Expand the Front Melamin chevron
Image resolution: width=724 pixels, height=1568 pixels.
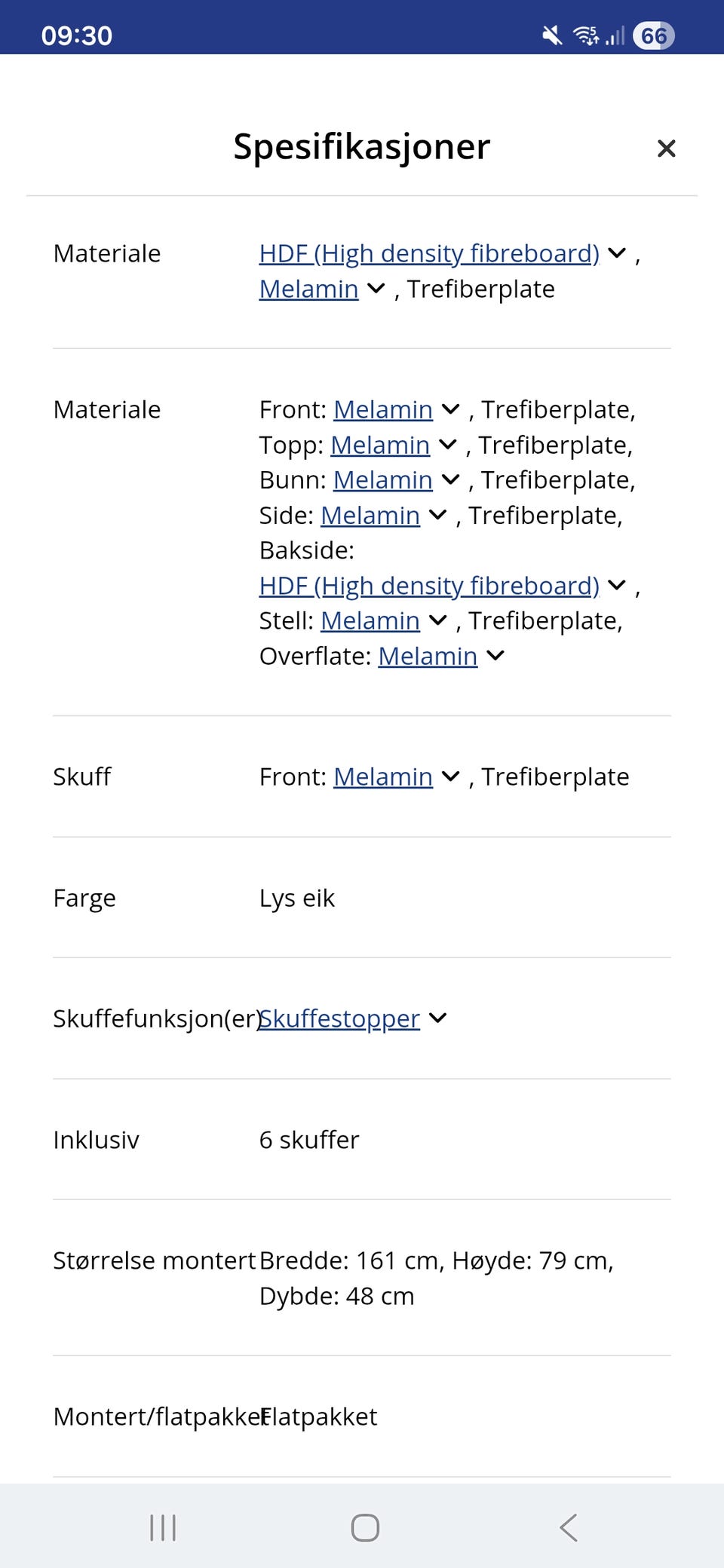(x=450, y=409)
